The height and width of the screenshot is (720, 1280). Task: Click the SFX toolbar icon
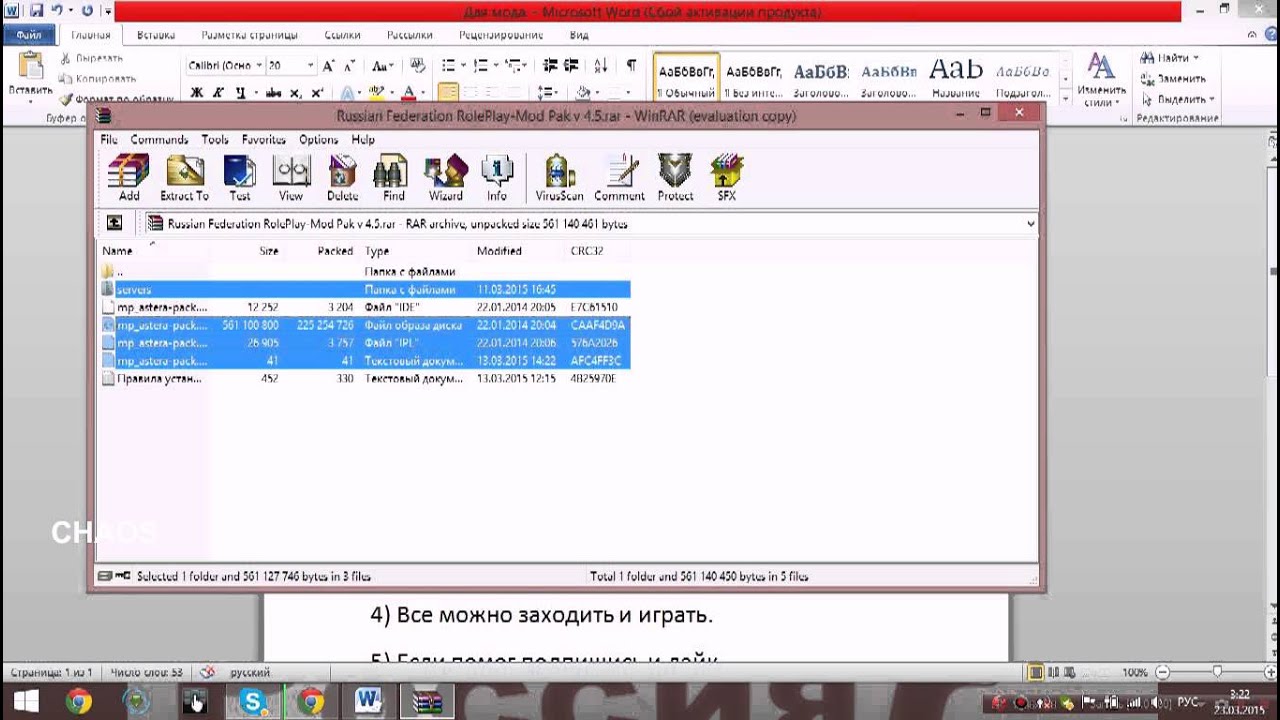[x=727, y=178]
